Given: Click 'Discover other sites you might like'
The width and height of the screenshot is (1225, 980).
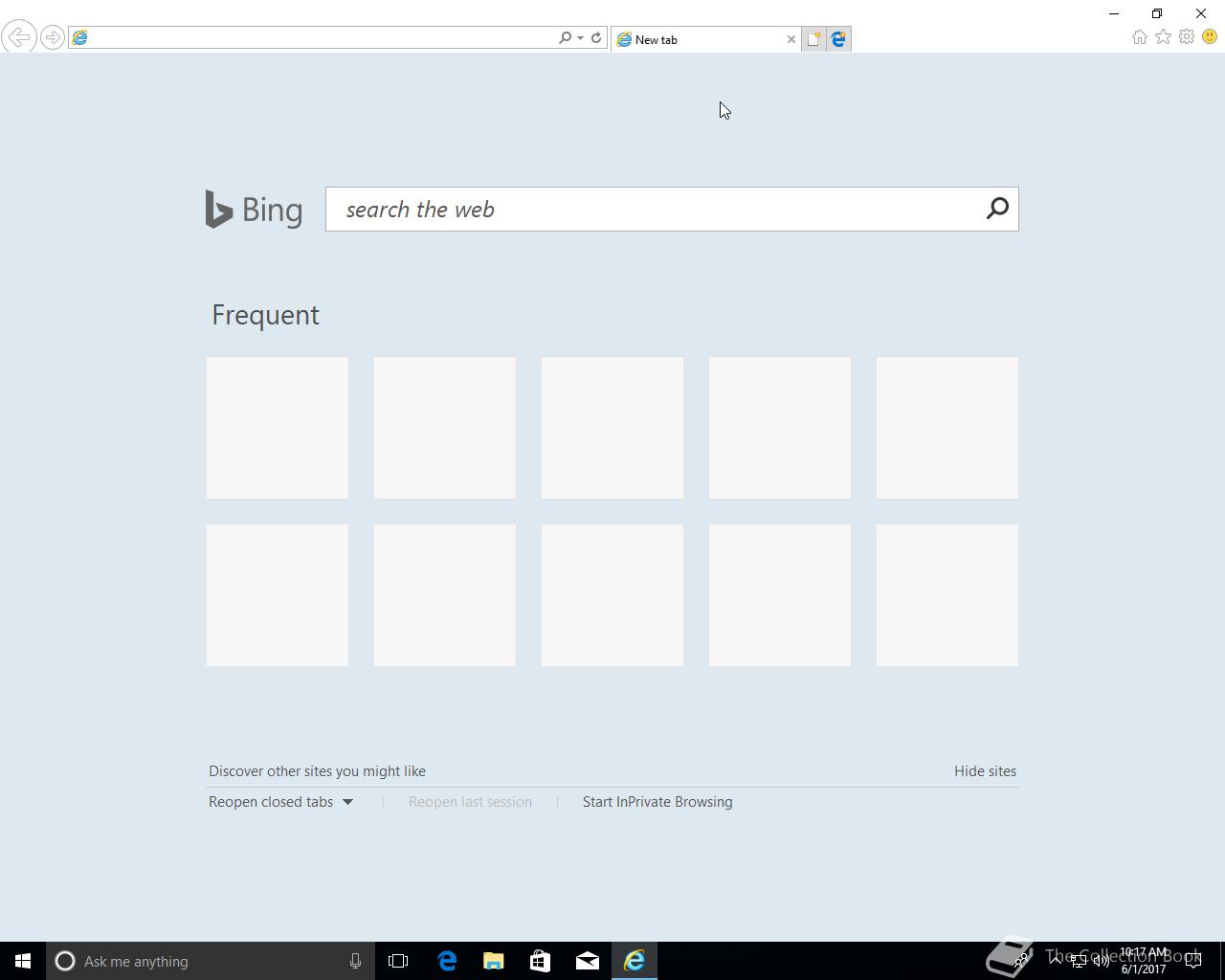Looking at the screenshot, I should point(317,771).
